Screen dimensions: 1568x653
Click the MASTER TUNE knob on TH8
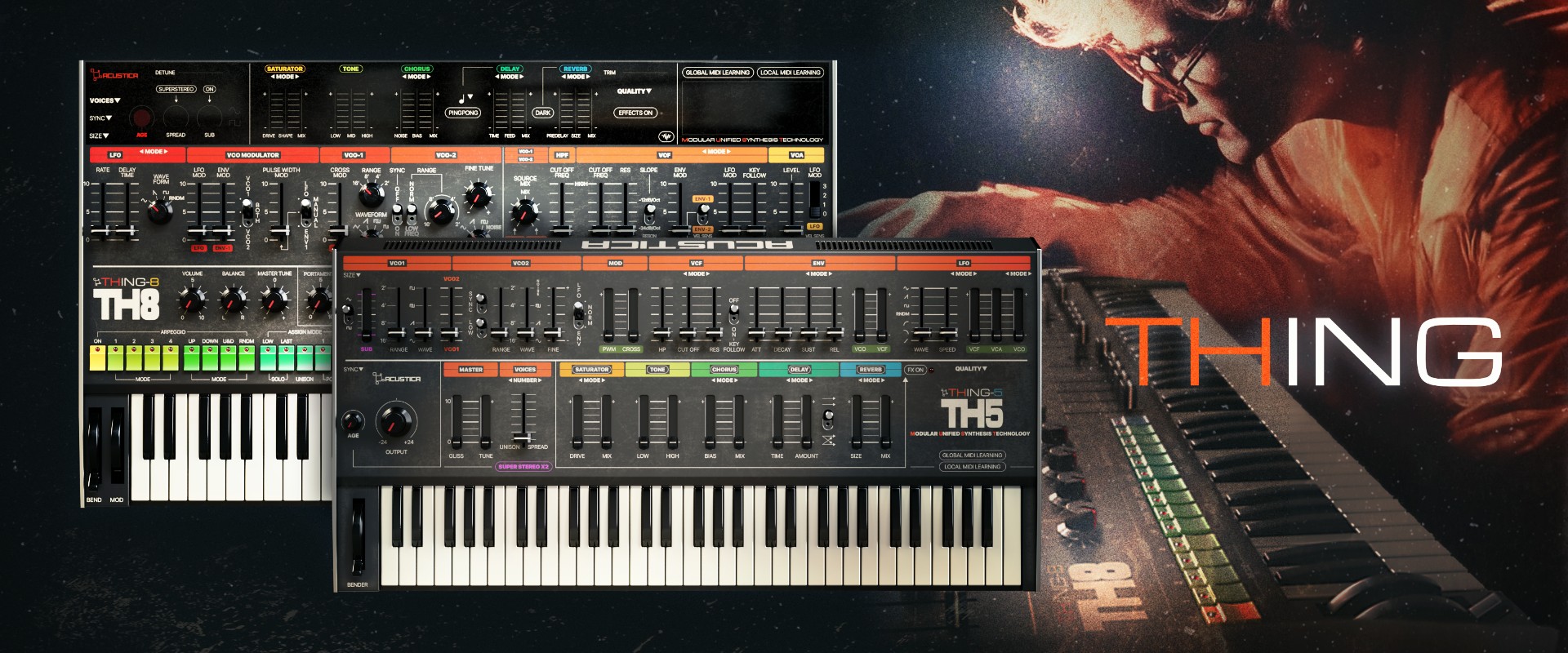(274, 301)
